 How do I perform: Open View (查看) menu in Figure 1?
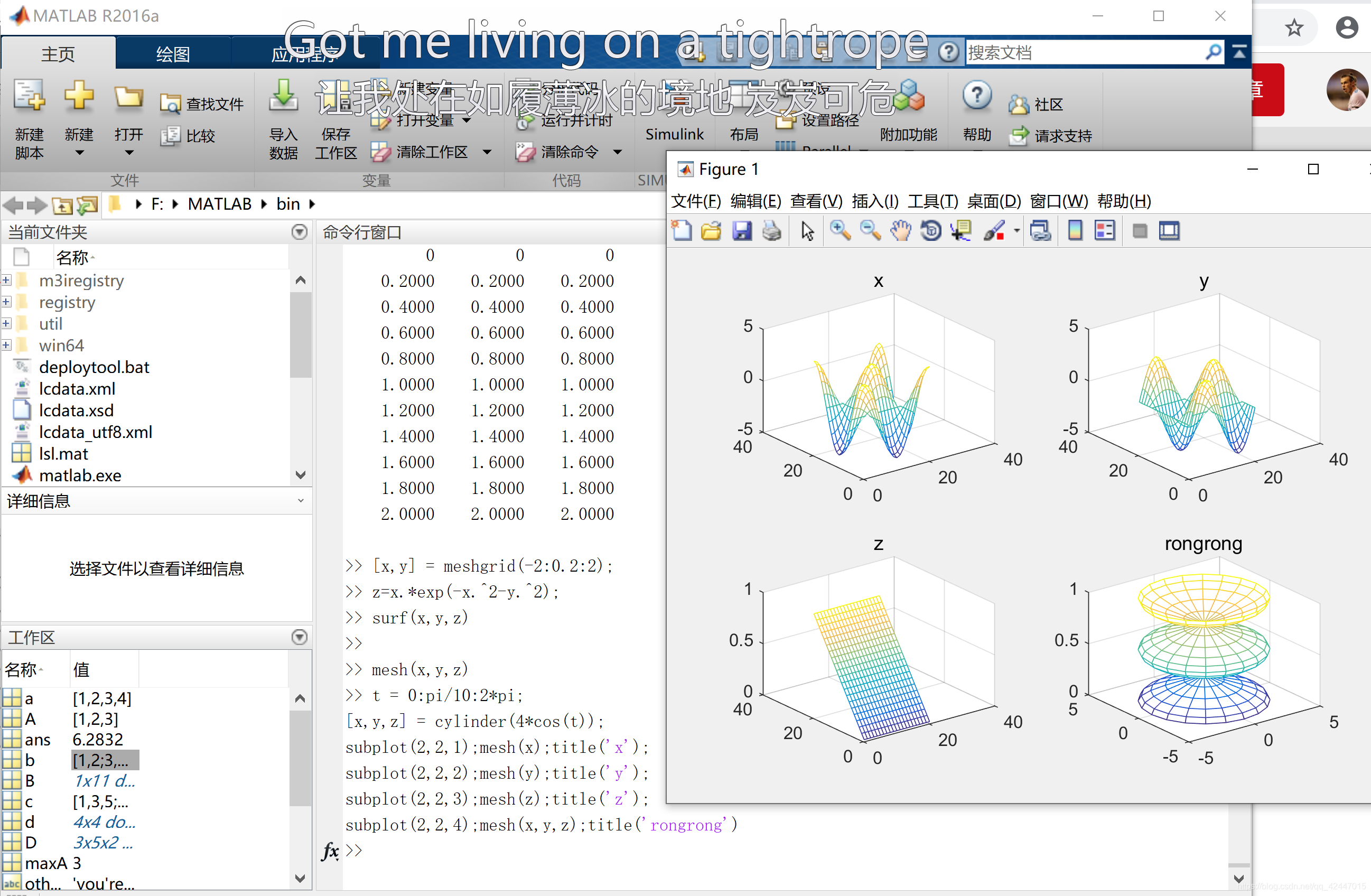coord(816,201)
